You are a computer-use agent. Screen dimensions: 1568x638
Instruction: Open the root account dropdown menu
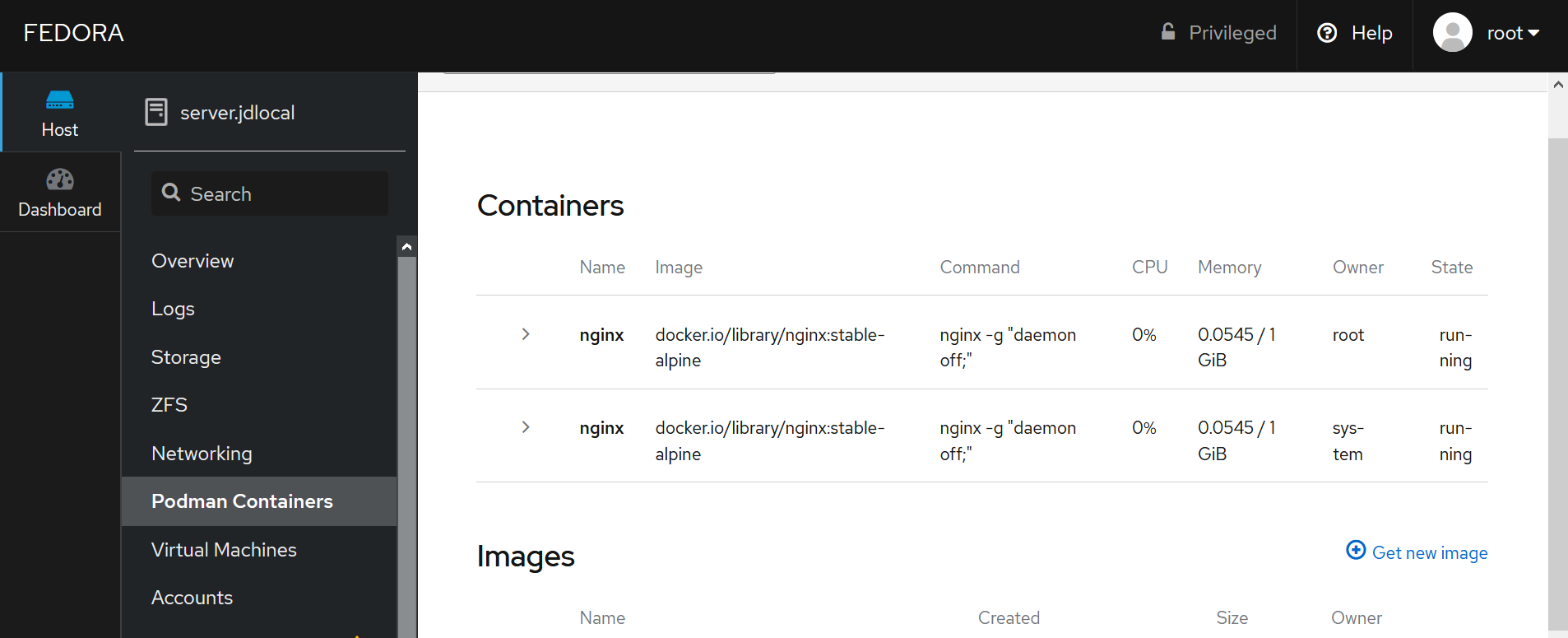click(x=1510, y=32)
